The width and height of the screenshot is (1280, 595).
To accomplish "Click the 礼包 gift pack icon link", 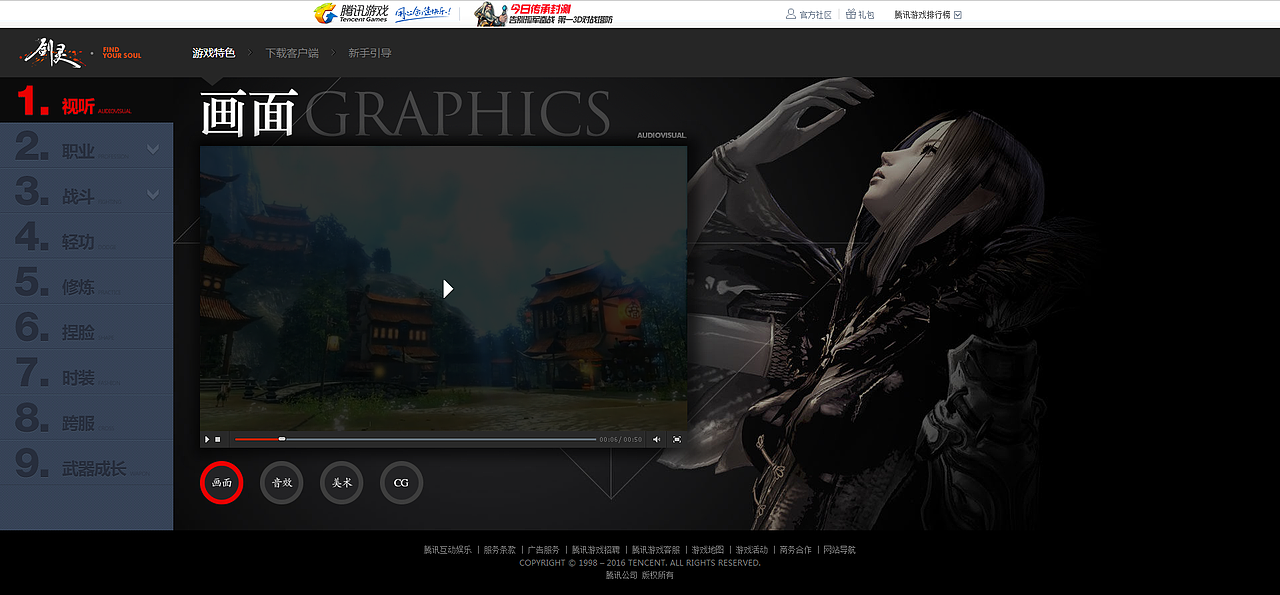I will pos(860,15).
